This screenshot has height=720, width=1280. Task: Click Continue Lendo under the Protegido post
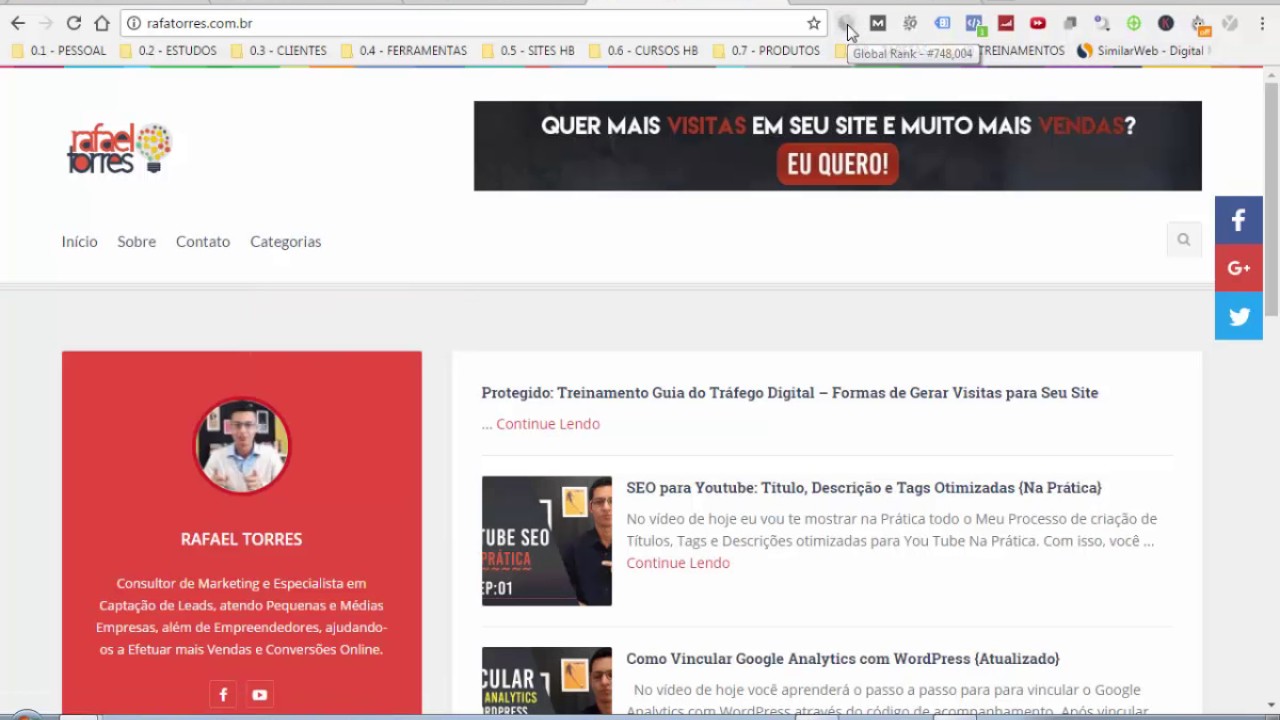click(548, 424)
